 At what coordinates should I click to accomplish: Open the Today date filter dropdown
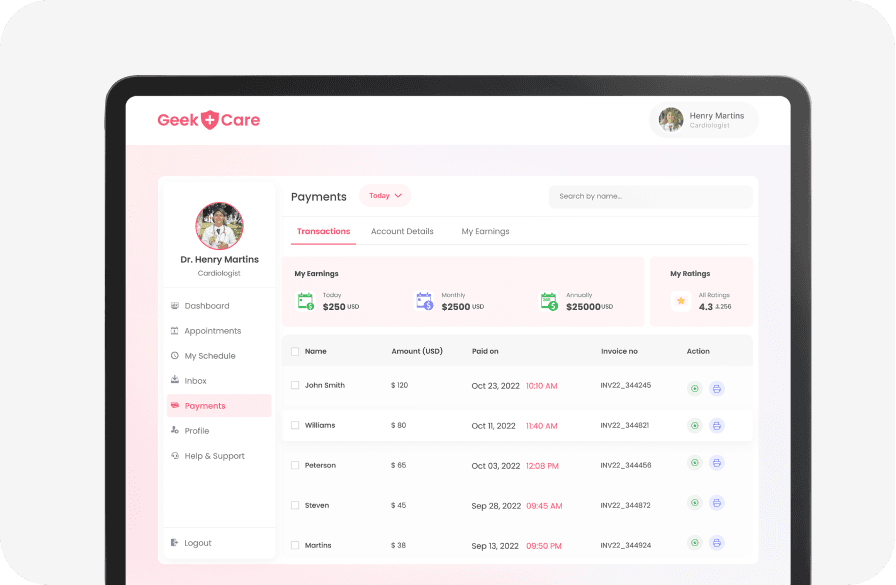click(x=384, y=195)
